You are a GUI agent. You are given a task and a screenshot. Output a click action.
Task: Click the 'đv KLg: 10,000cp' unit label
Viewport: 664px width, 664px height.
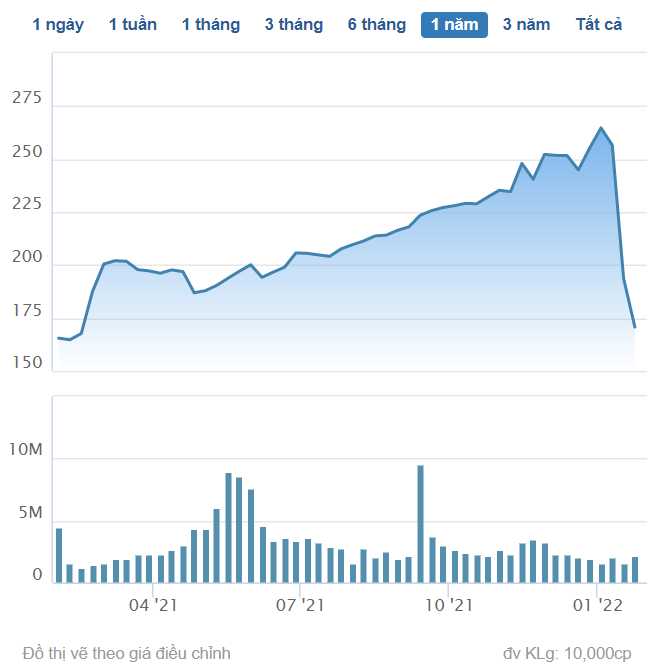(x=567, y=653)
